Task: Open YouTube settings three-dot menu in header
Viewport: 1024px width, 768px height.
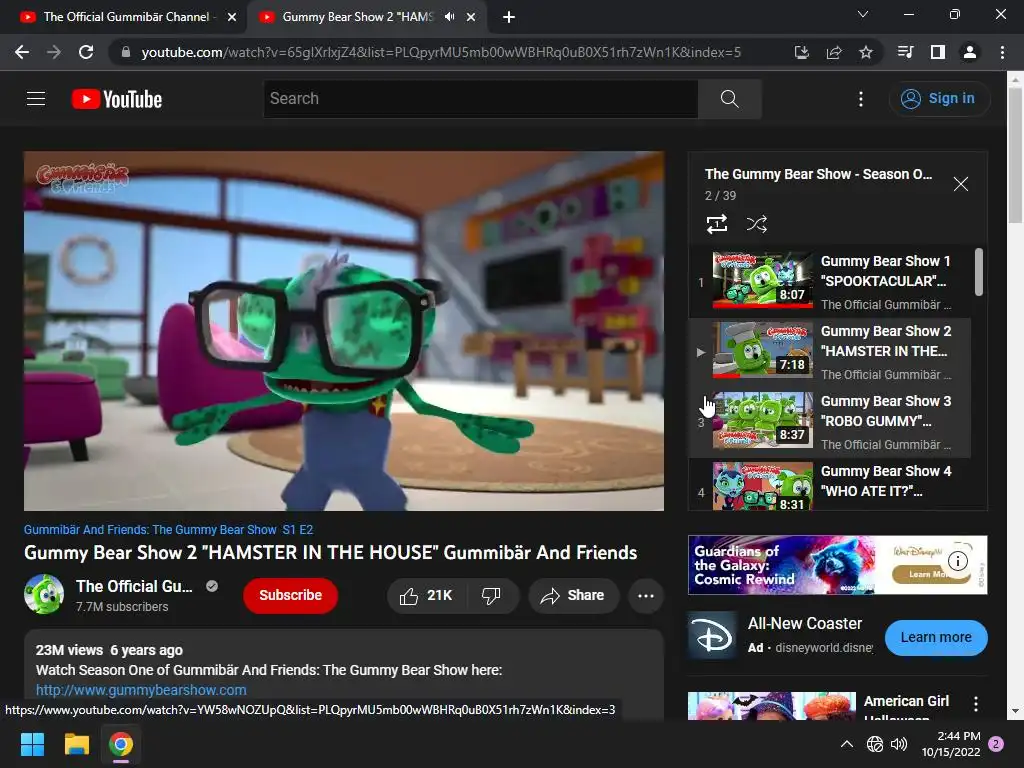Action: click(861, 99)
